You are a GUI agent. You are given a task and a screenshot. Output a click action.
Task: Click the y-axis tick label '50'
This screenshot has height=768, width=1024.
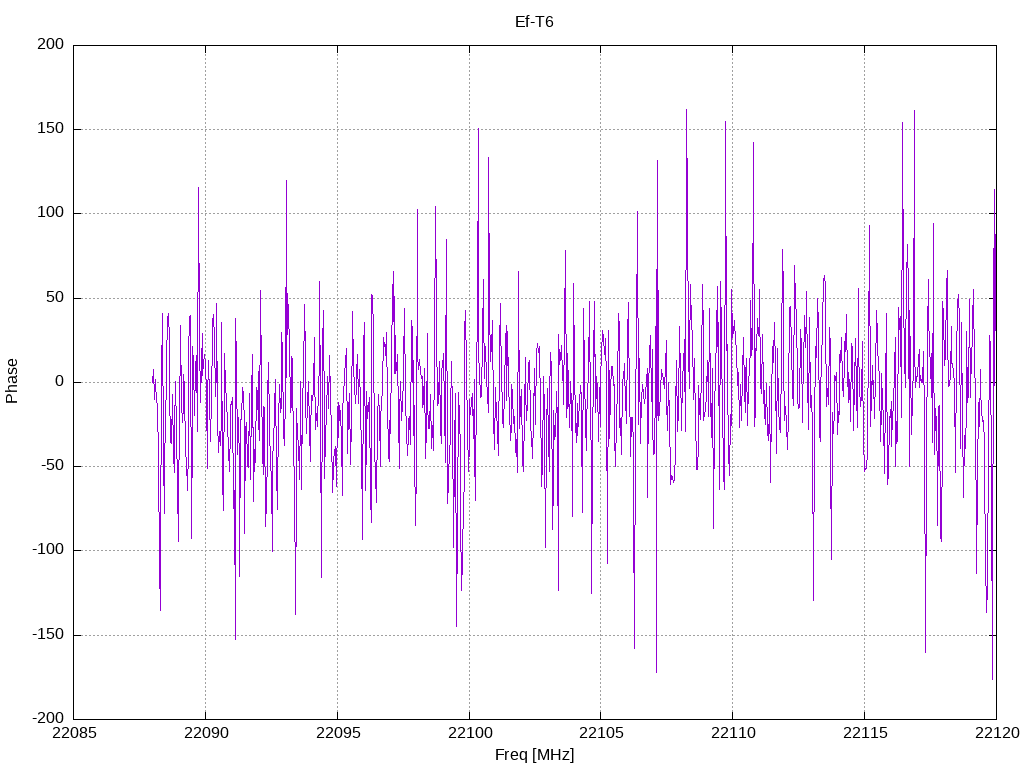(56, 297)
